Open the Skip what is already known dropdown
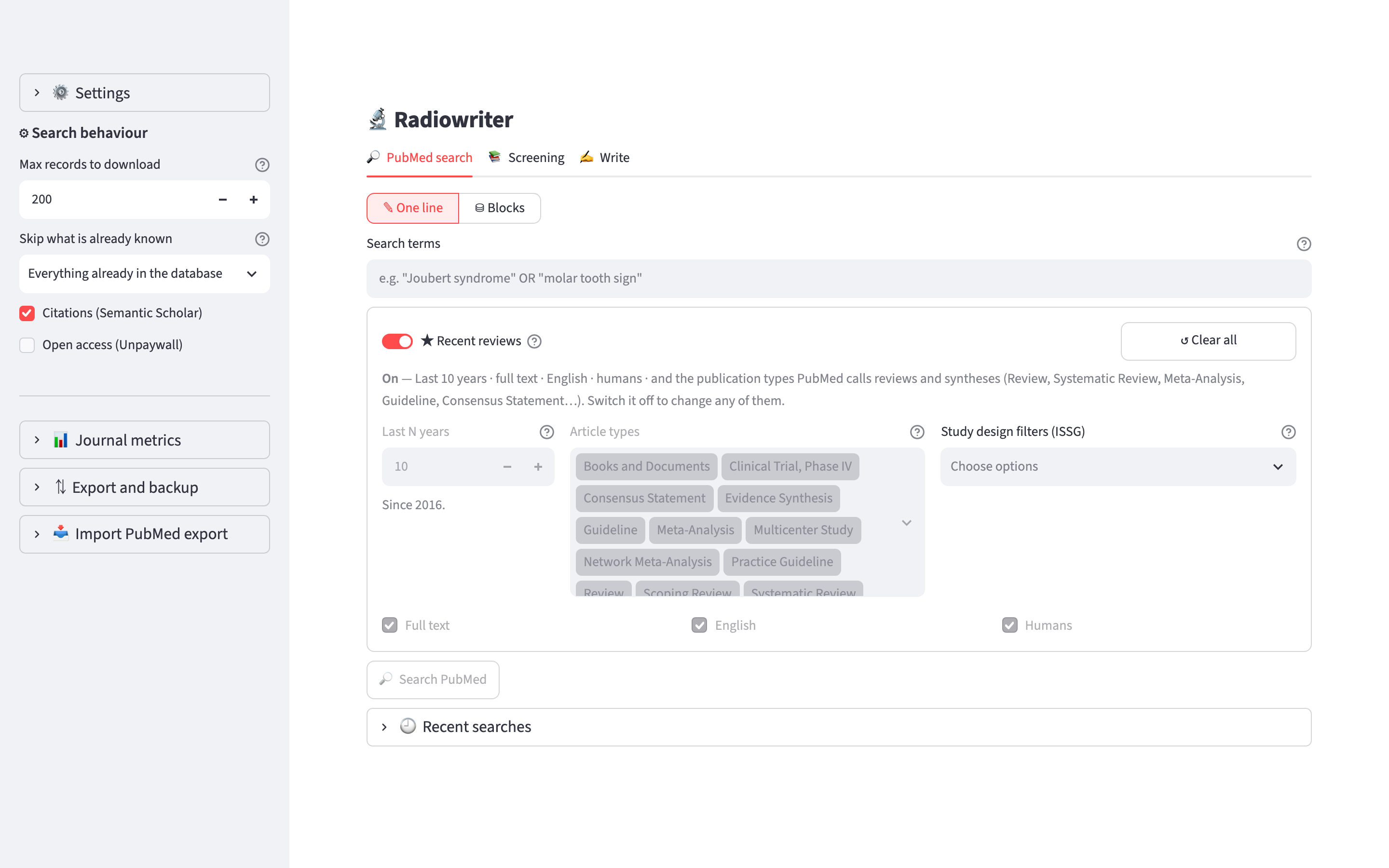This screenshot has width=1389, height=868. (145, 274)
